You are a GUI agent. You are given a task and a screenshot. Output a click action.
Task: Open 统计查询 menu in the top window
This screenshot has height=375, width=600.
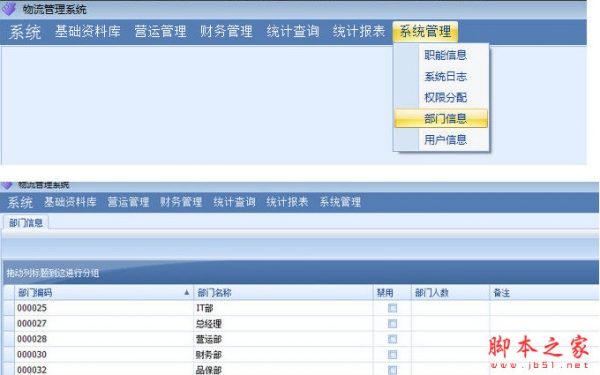293,31
